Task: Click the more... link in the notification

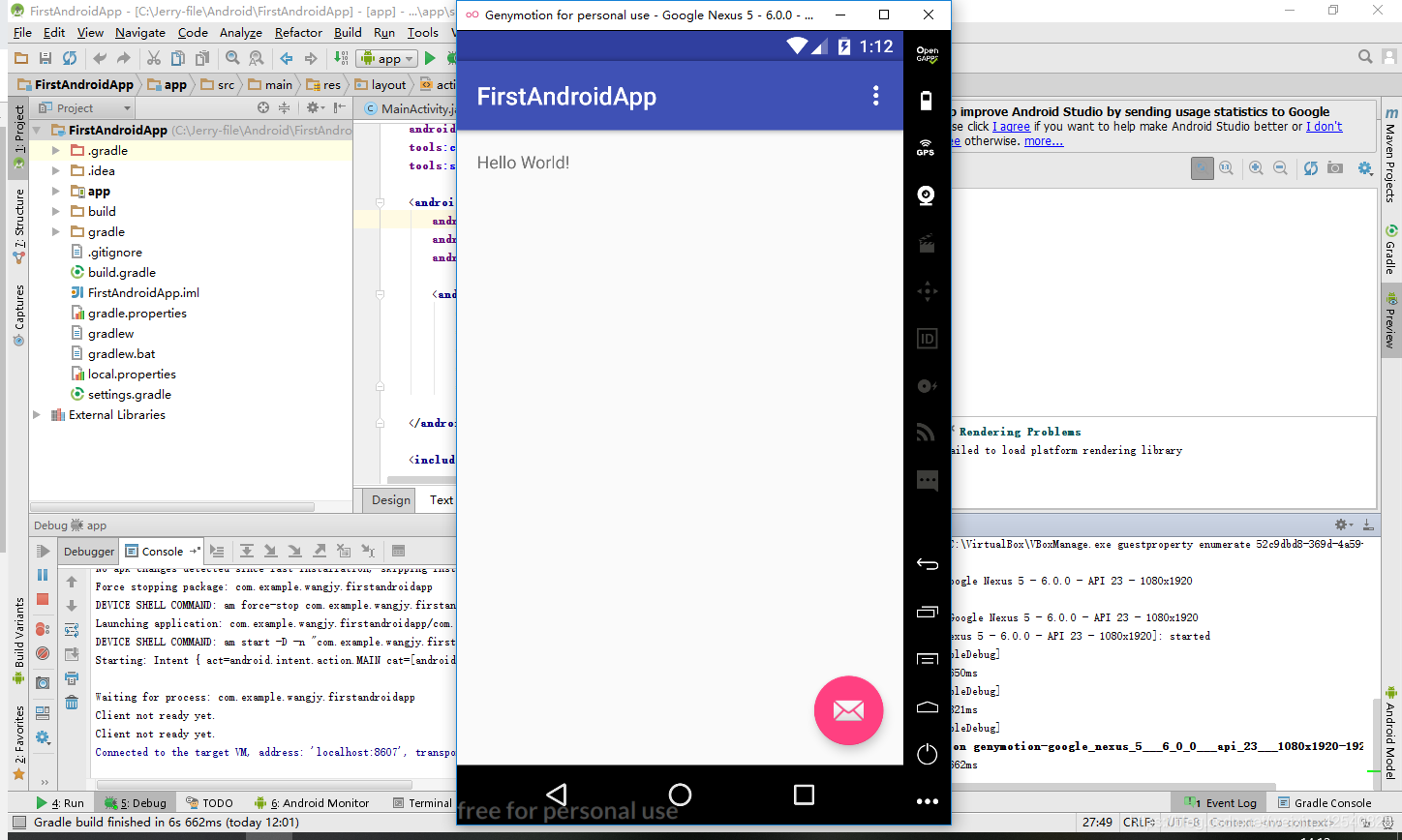Action: pyautogui.click(x=1044, y=141)
